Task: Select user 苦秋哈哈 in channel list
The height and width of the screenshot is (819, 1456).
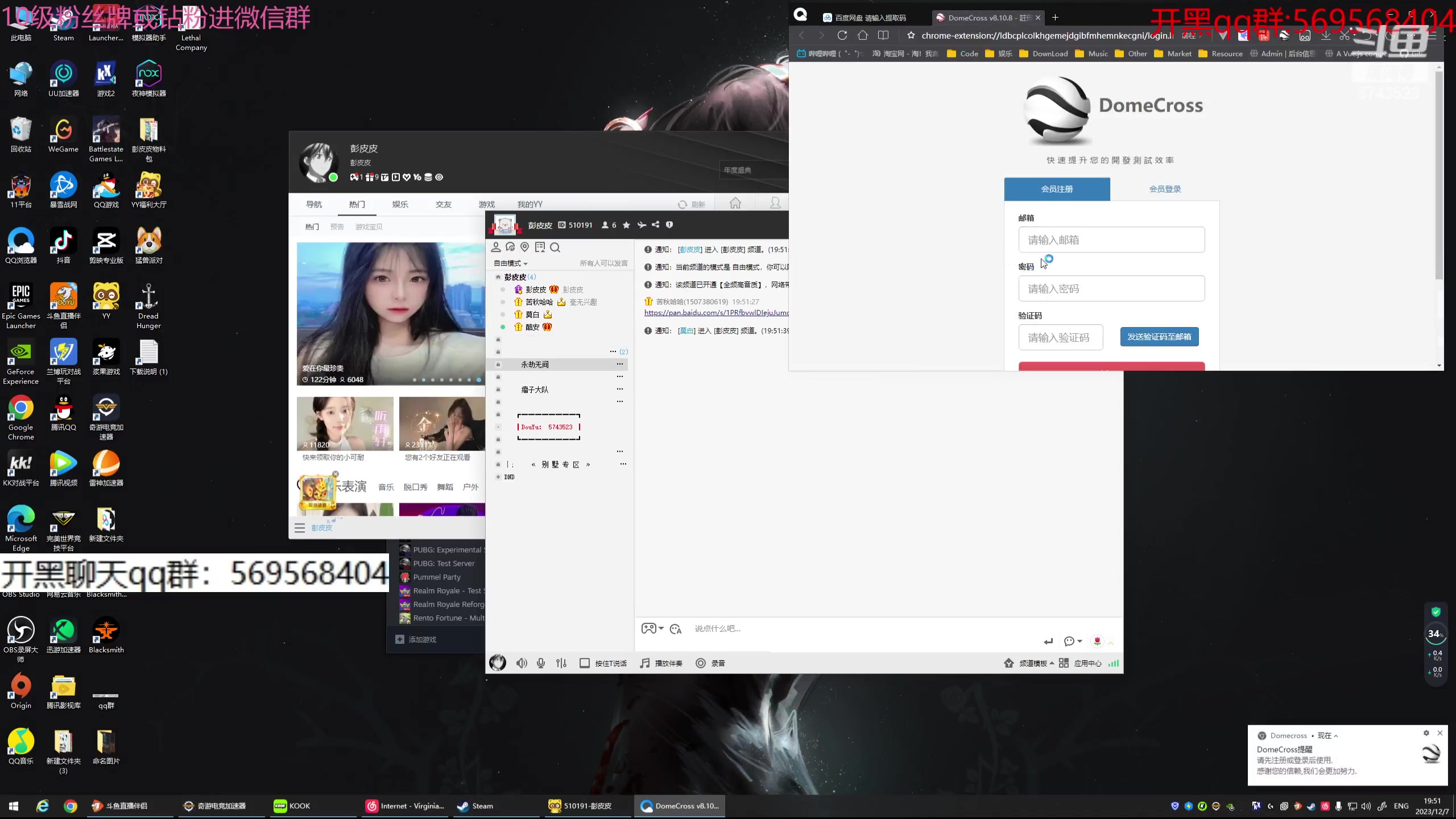Action: pyautogui.click(x=539, y=302)
